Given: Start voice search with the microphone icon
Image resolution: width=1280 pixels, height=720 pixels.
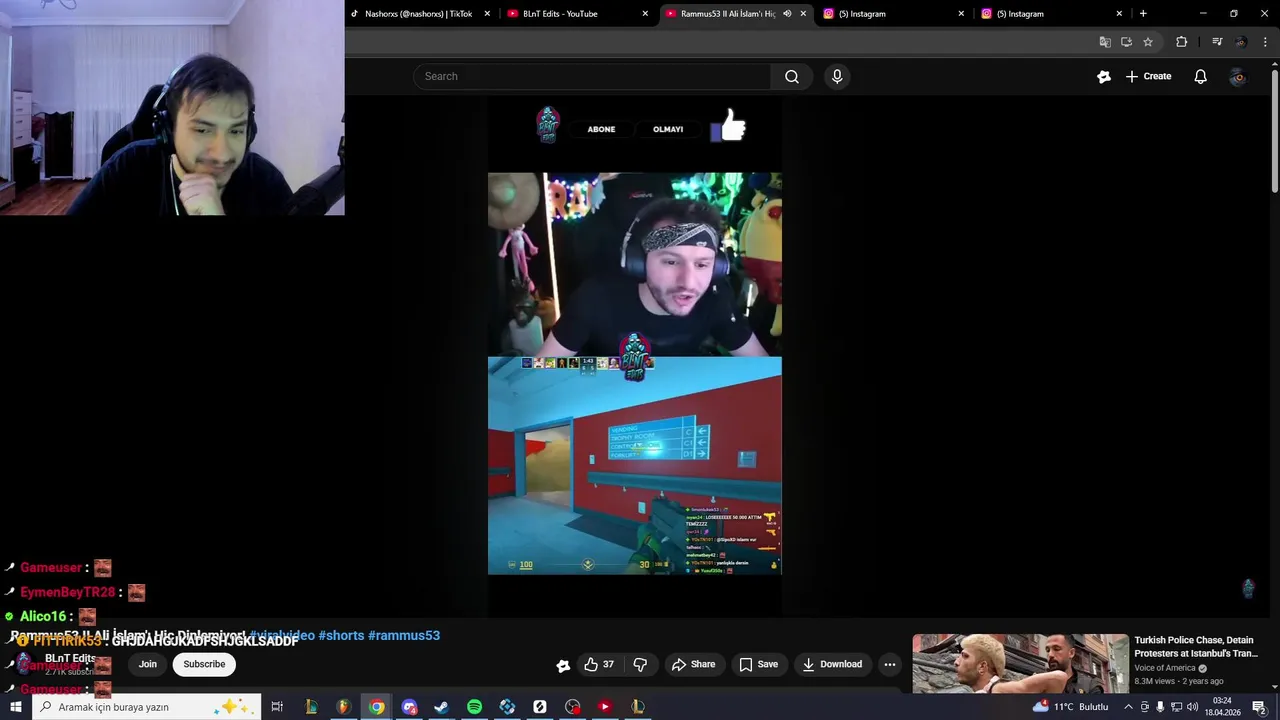Looking at the screenshot, I should pos(837,76).
